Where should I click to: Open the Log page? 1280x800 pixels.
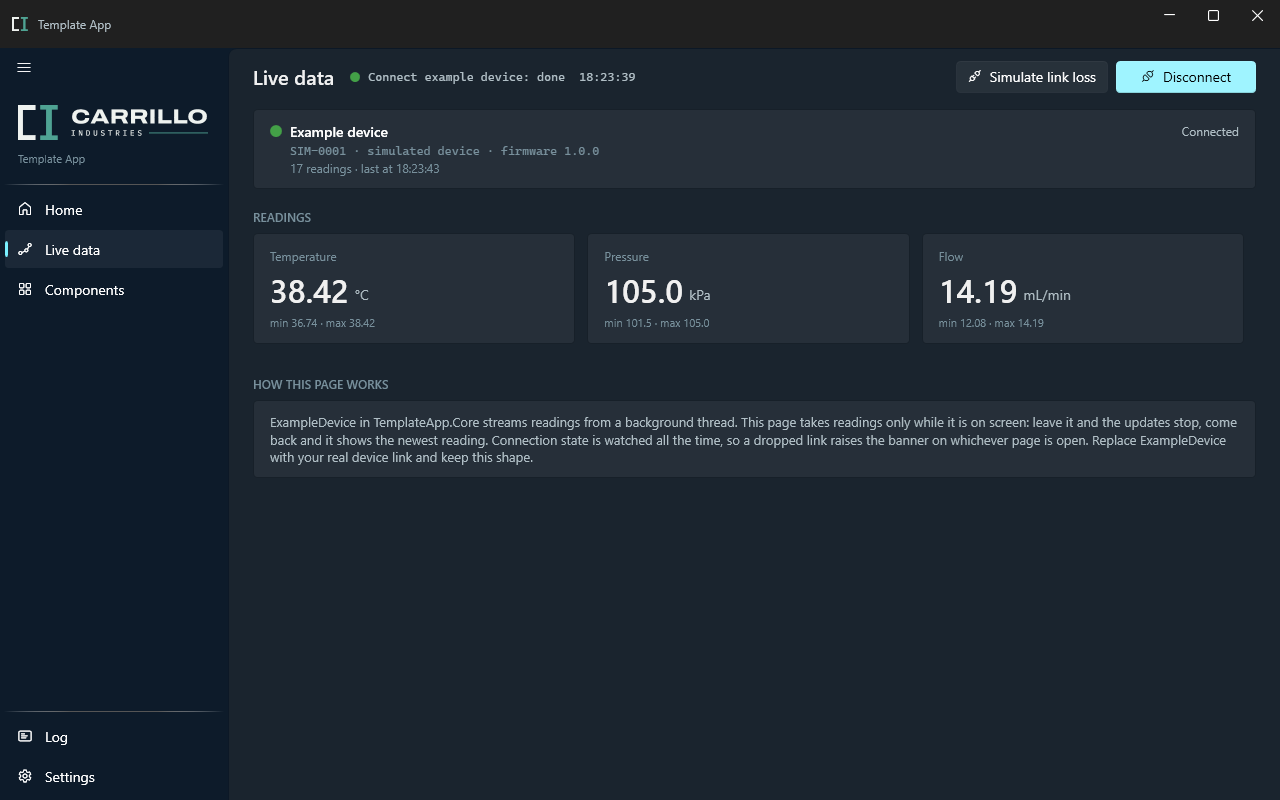(114, 736)
